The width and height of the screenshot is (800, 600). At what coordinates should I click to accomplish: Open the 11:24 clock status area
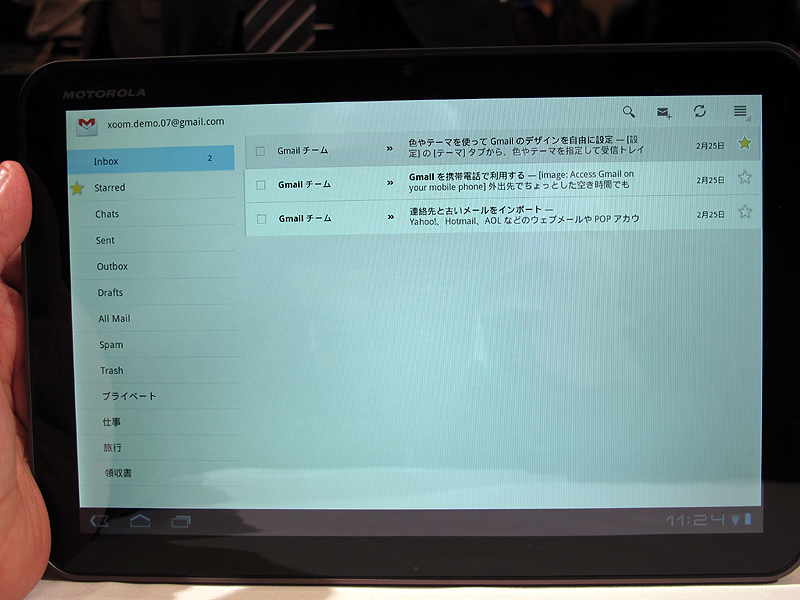point(695,520)
